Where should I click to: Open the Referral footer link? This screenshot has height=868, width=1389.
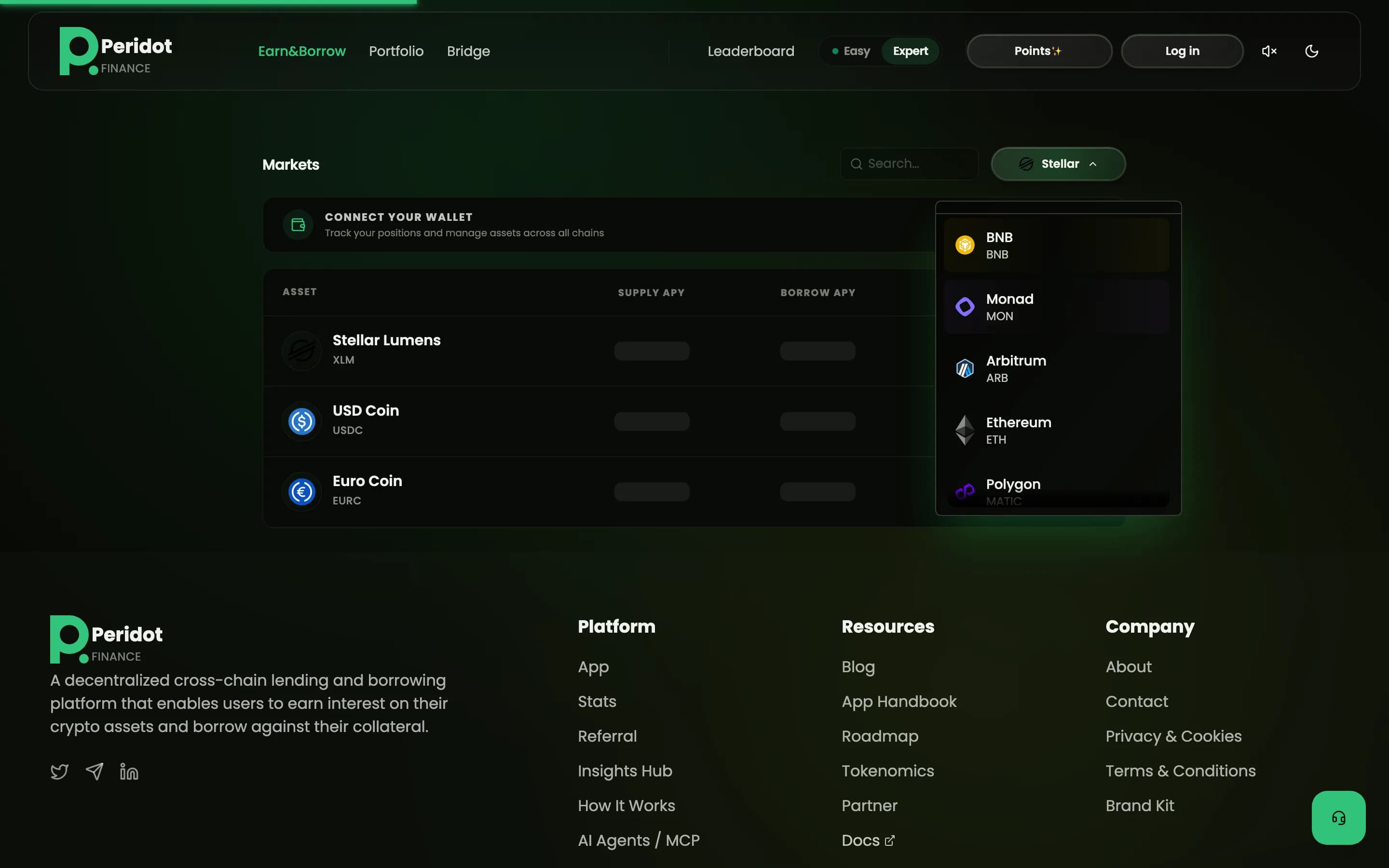[607, 736]
